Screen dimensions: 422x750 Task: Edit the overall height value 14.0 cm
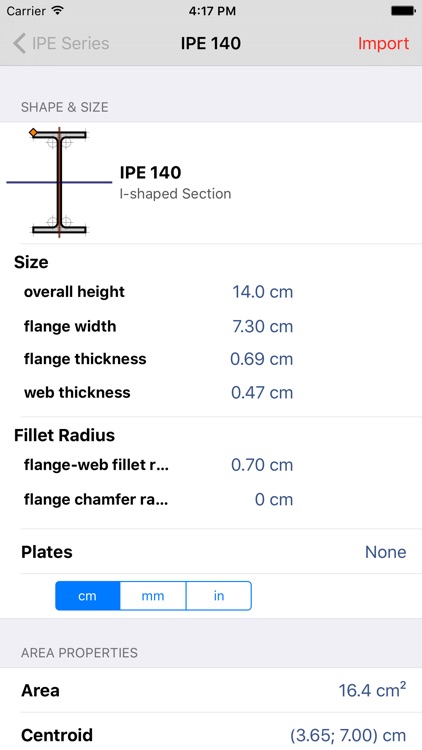coord(262,292)
